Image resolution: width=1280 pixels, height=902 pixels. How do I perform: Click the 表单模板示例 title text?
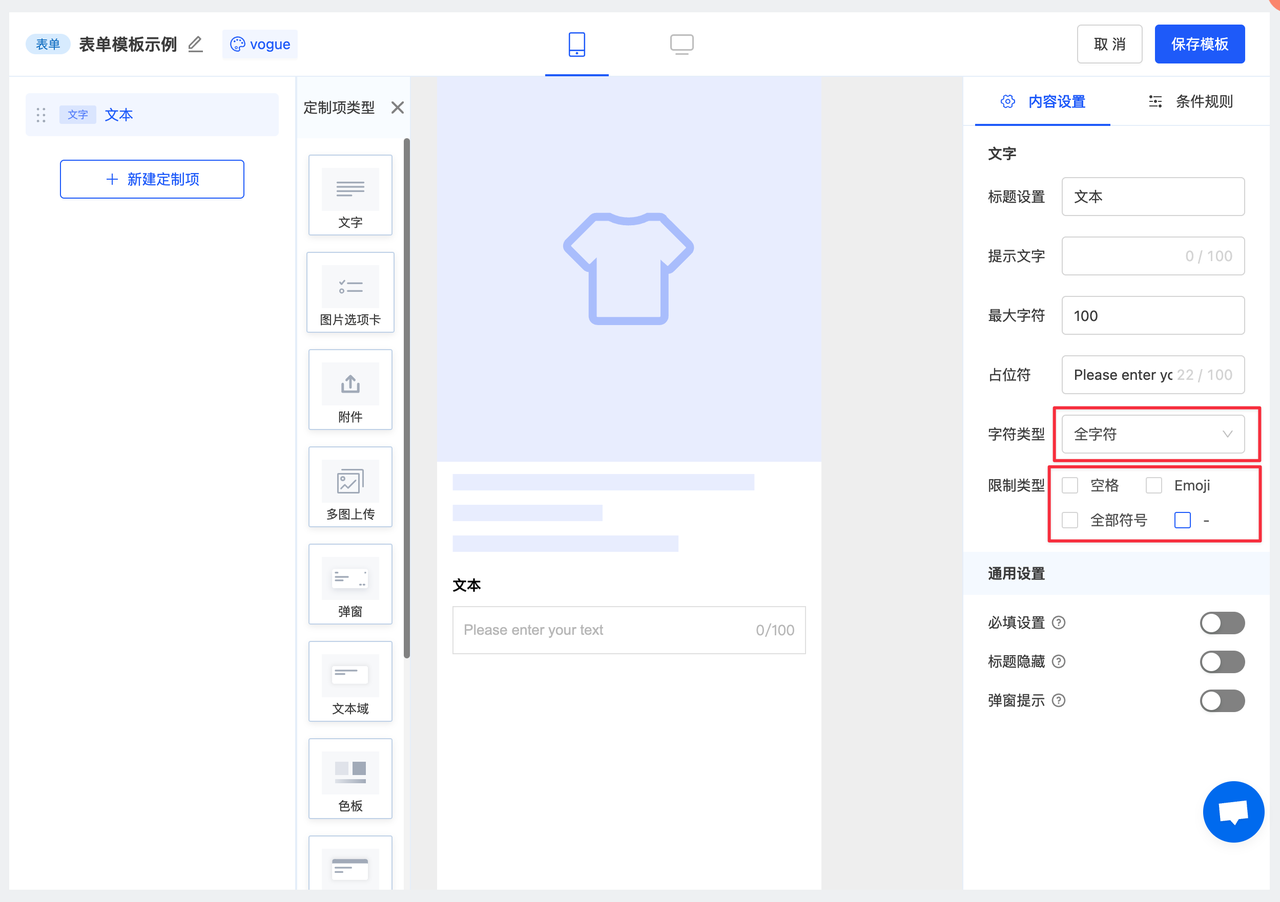[x=128, y=44]
